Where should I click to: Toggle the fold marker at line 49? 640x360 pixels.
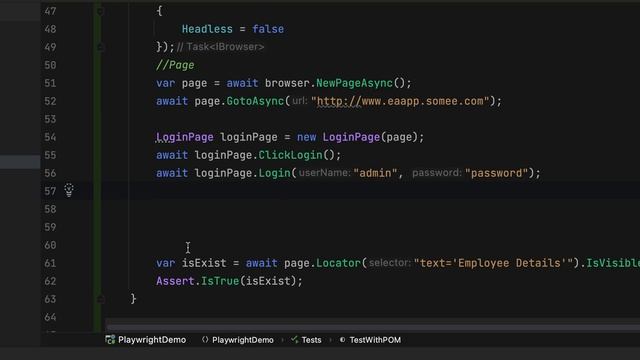100,47
